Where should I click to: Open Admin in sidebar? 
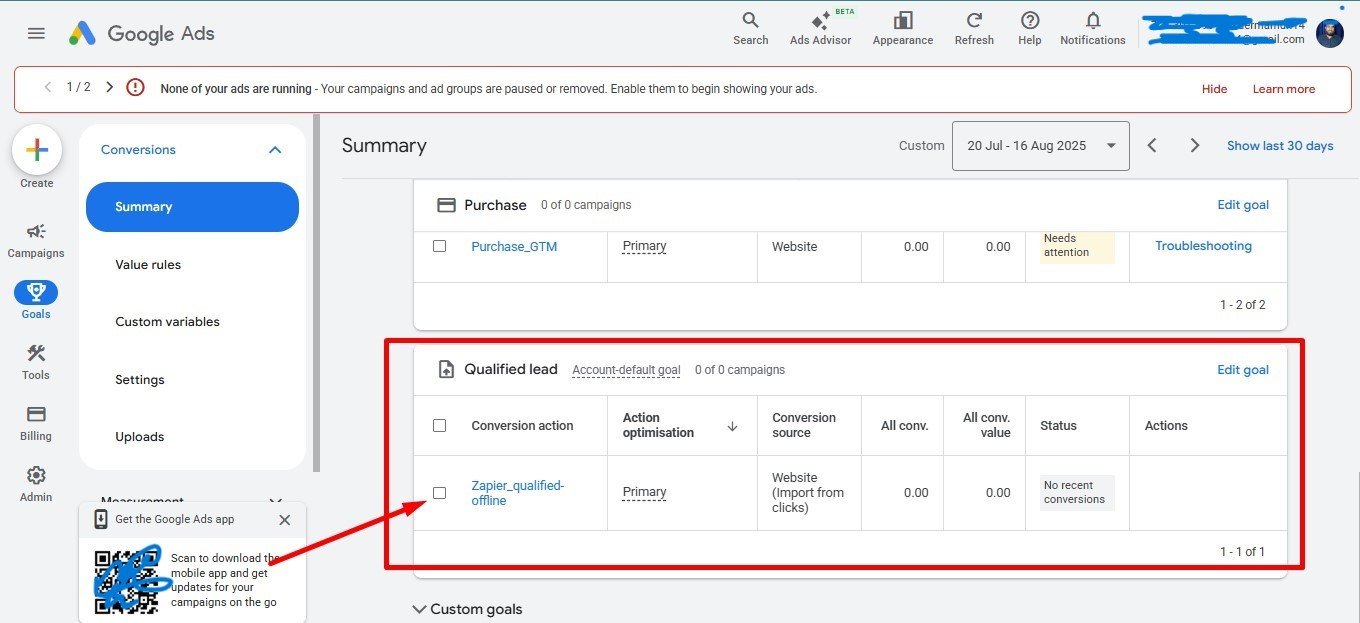(36, 483)
